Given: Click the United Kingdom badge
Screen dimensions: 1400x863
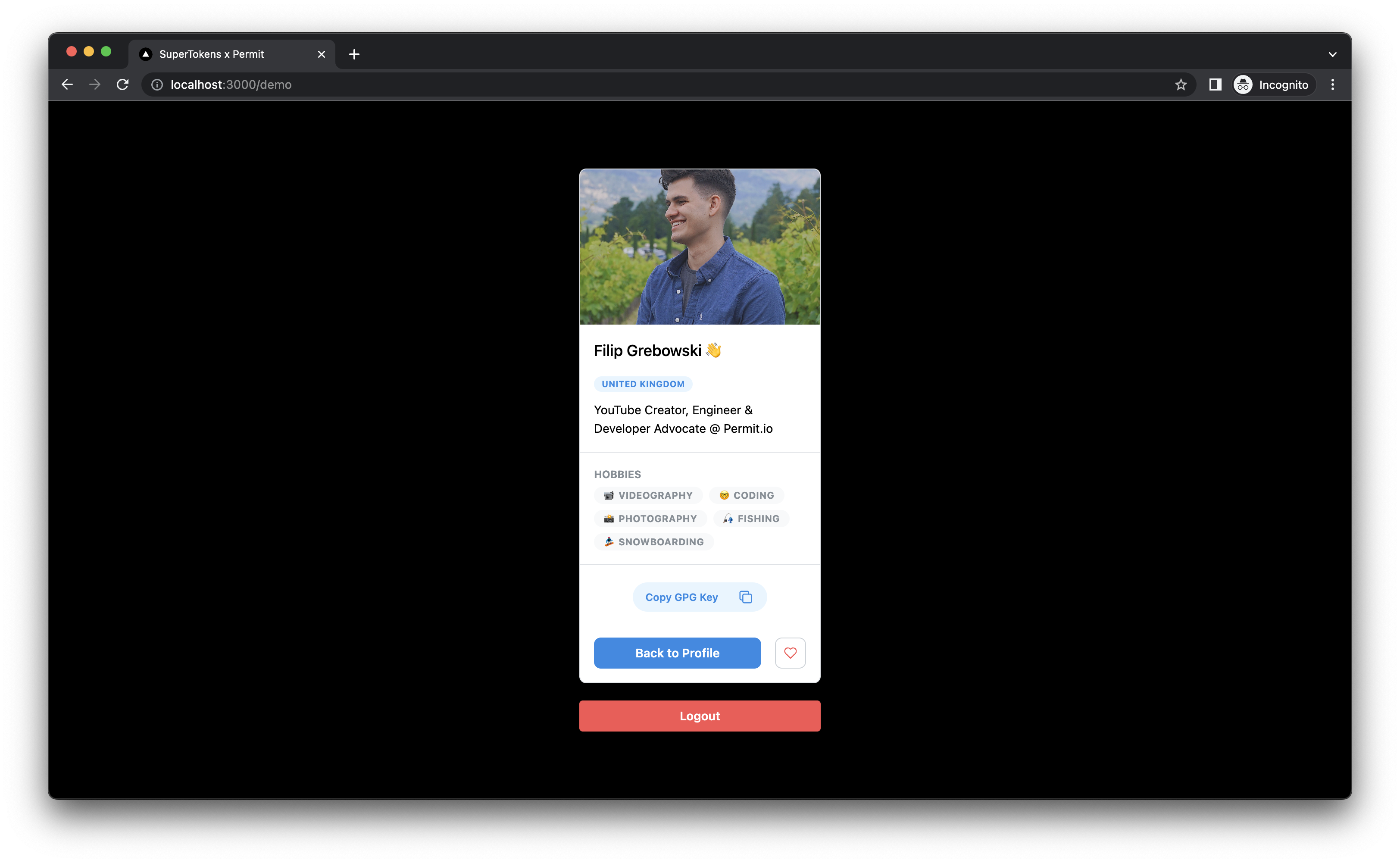Looking at the screenshot, I should pyautogui.click(x=643, y=384).
